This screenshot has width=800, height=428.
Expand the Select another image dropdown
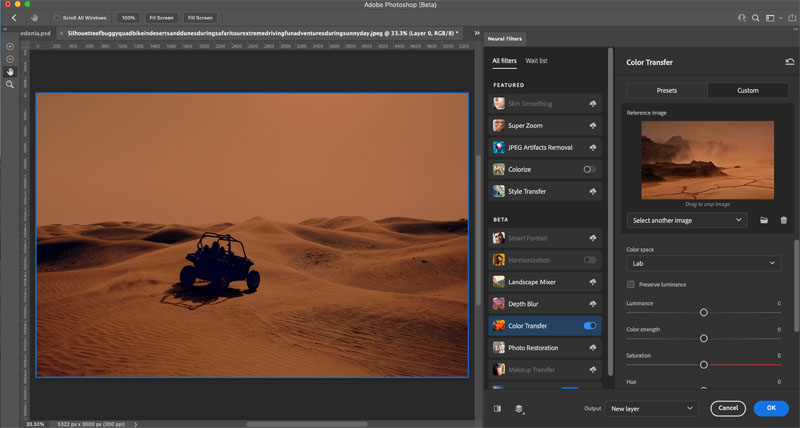[687, 220]
